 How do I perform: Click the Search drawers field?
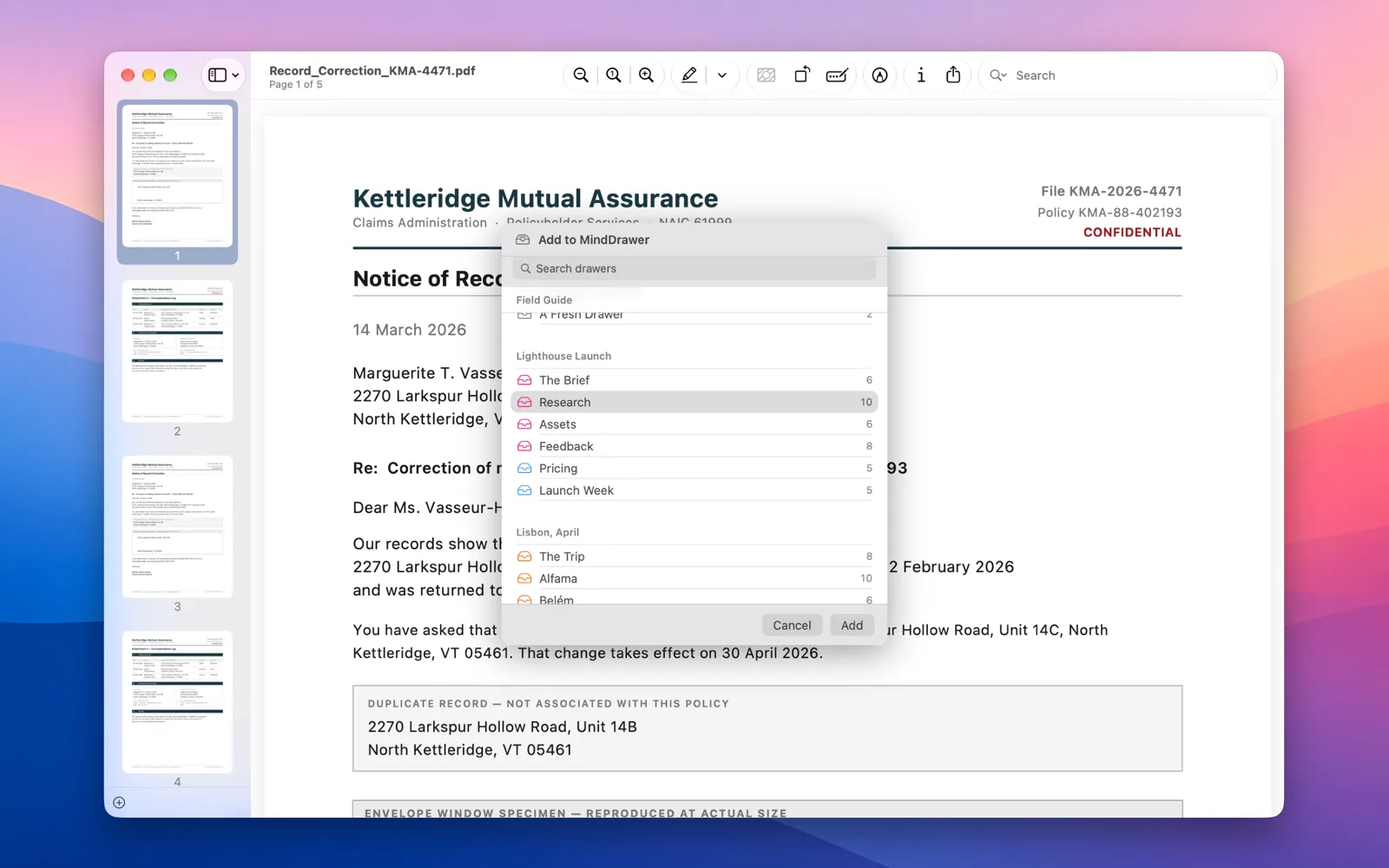[694, 269]
